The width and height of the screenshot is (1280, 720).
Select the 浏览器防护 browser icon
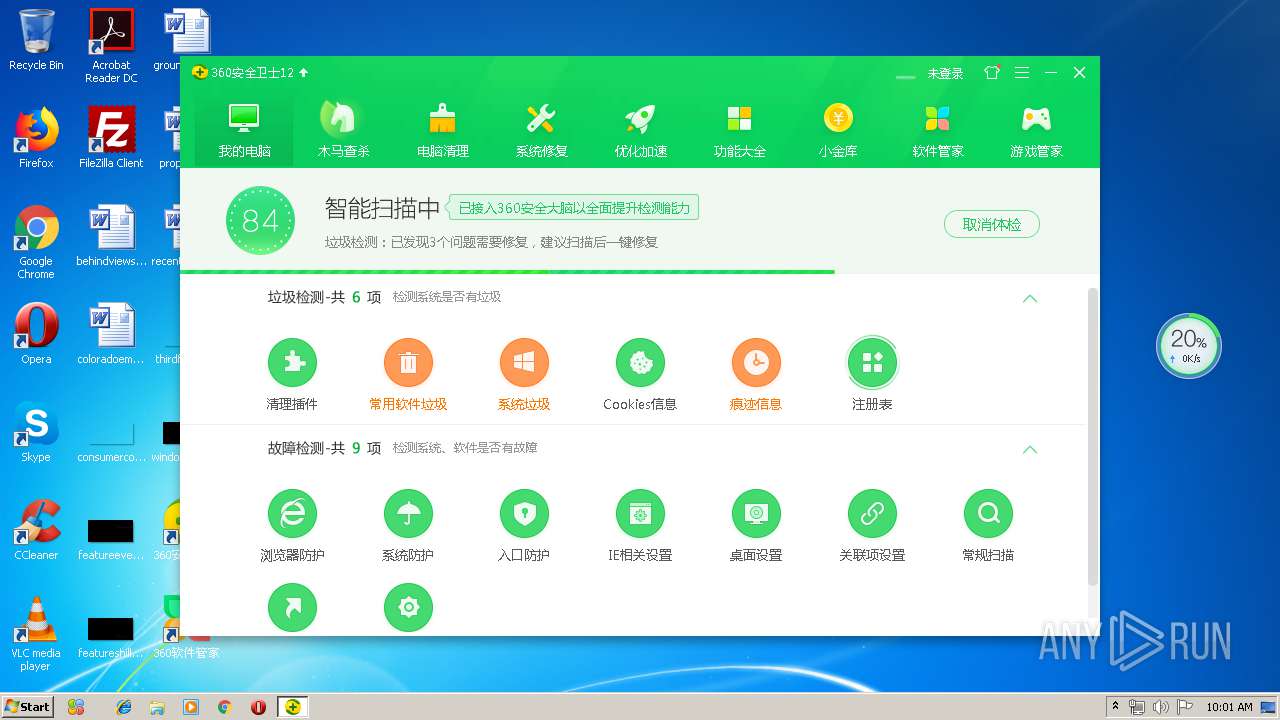point(292,514)
